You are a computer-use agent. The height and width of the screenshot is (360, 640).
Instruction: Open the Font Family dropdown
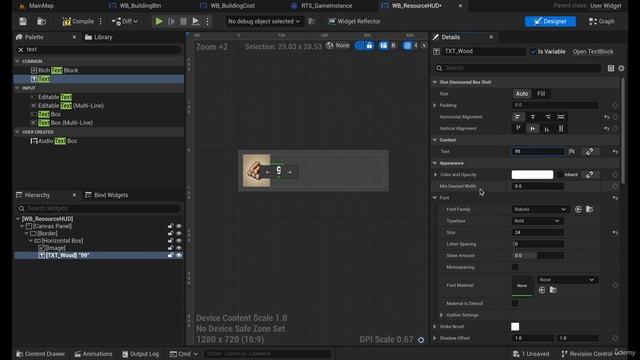click(540, 209)
